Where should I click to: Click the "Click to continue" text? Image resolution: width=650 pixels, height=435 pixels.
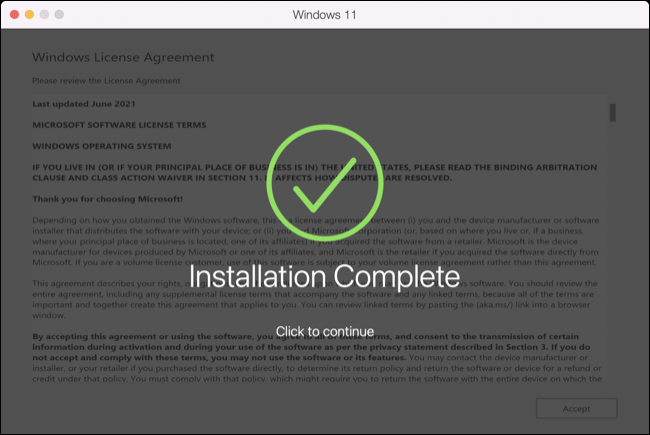point(325,331)
